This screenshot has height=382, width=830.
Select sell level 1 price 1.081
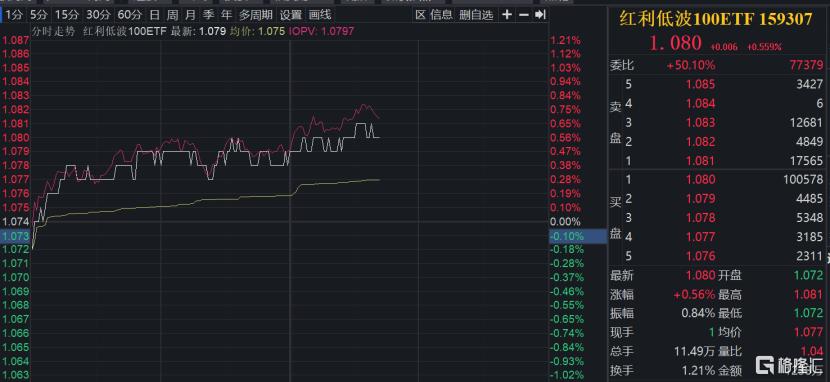tap(700, 160)
